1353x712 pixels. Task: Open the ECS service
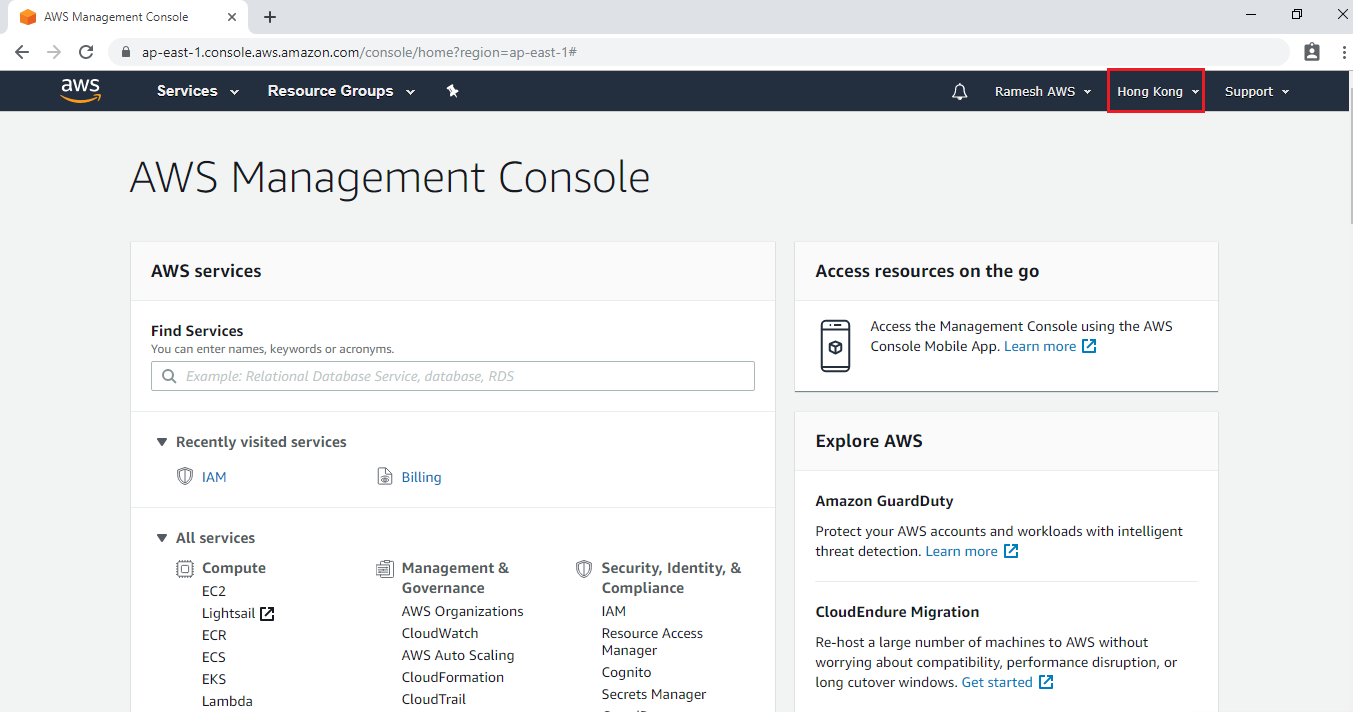coord(214,657)
